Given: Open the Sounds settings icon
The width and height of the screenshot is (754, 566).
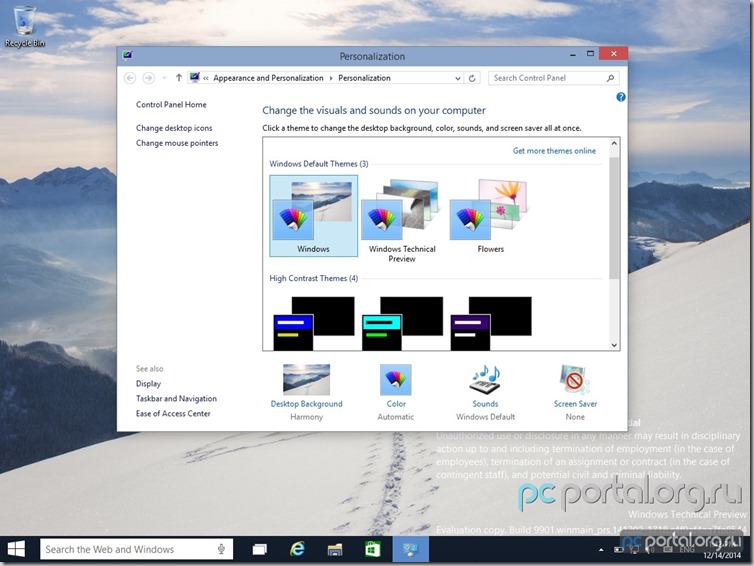Looking at the screenshot, I should 485,379.
